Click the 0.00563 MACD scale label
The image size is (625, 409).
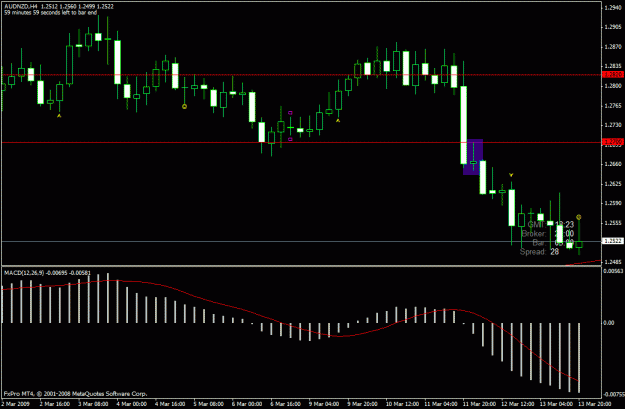613,271
